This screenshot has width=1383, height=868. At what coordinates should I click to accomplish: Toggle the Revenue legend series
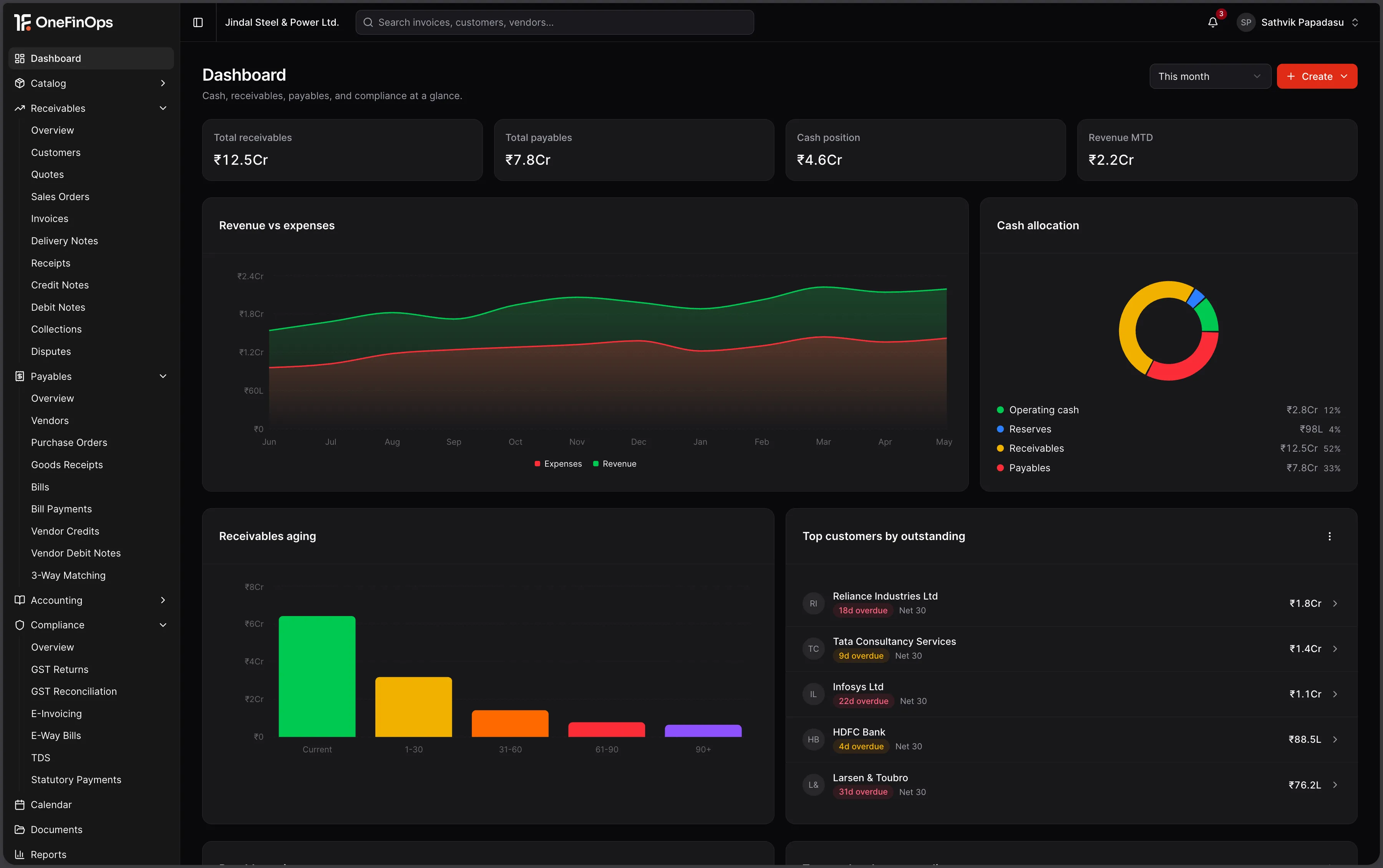(614, 464)
